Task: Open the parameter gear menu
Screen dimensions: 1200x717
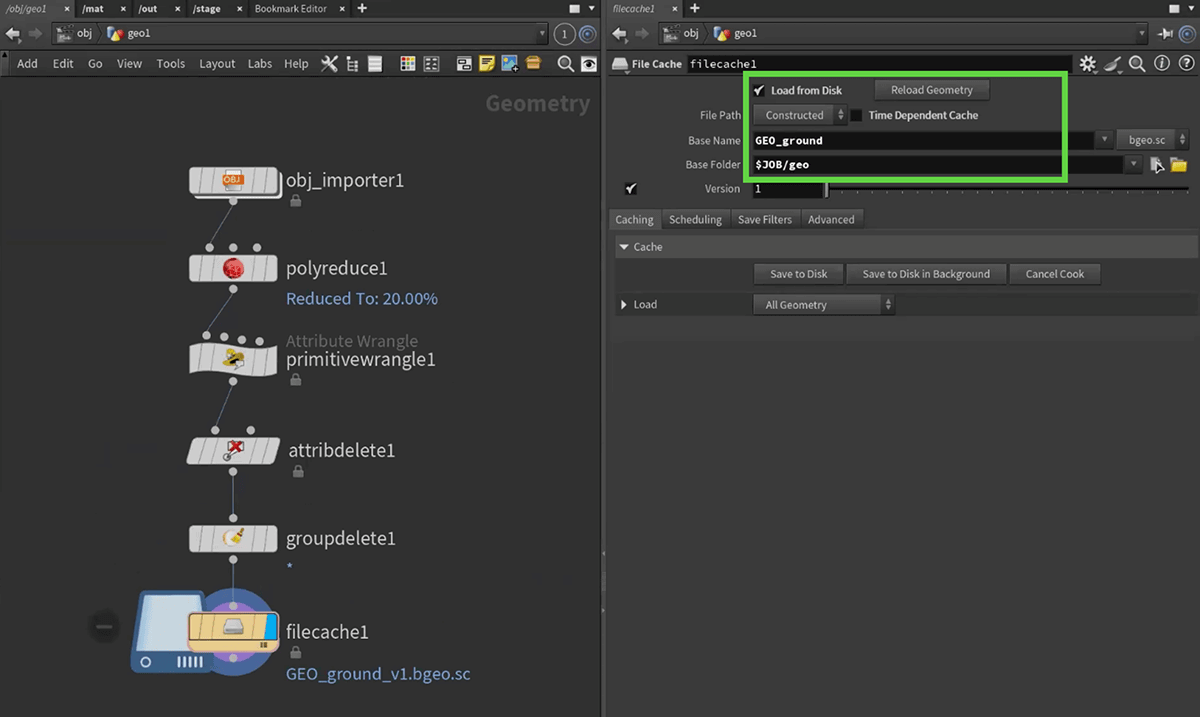Action: click(x=1088, y=64)
